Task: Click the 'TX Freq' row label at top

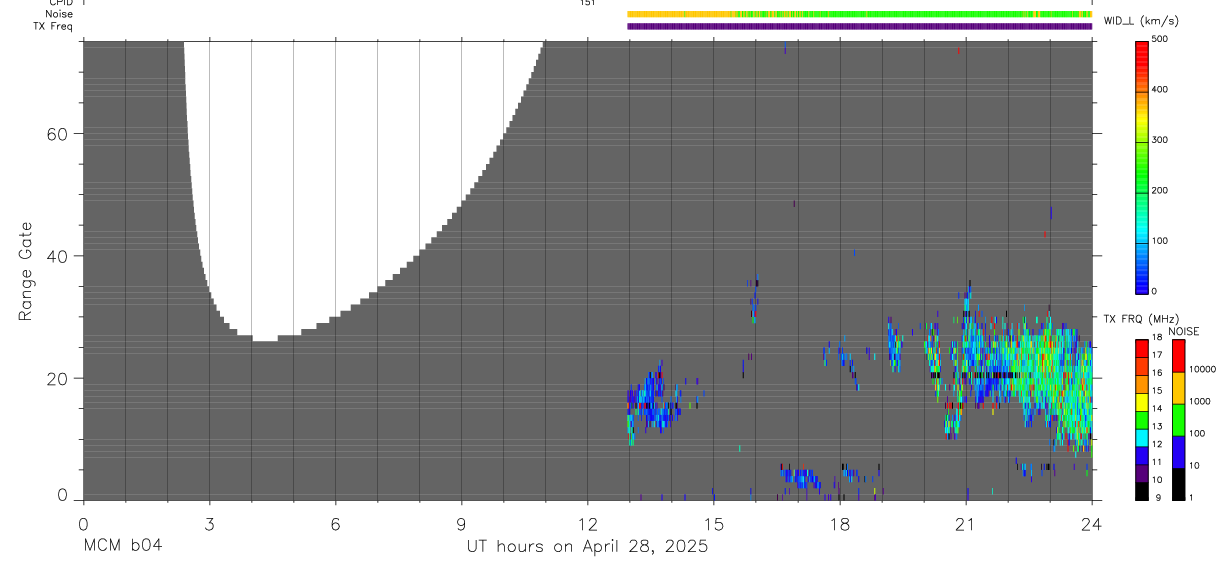Action: (x=53, y=26)
